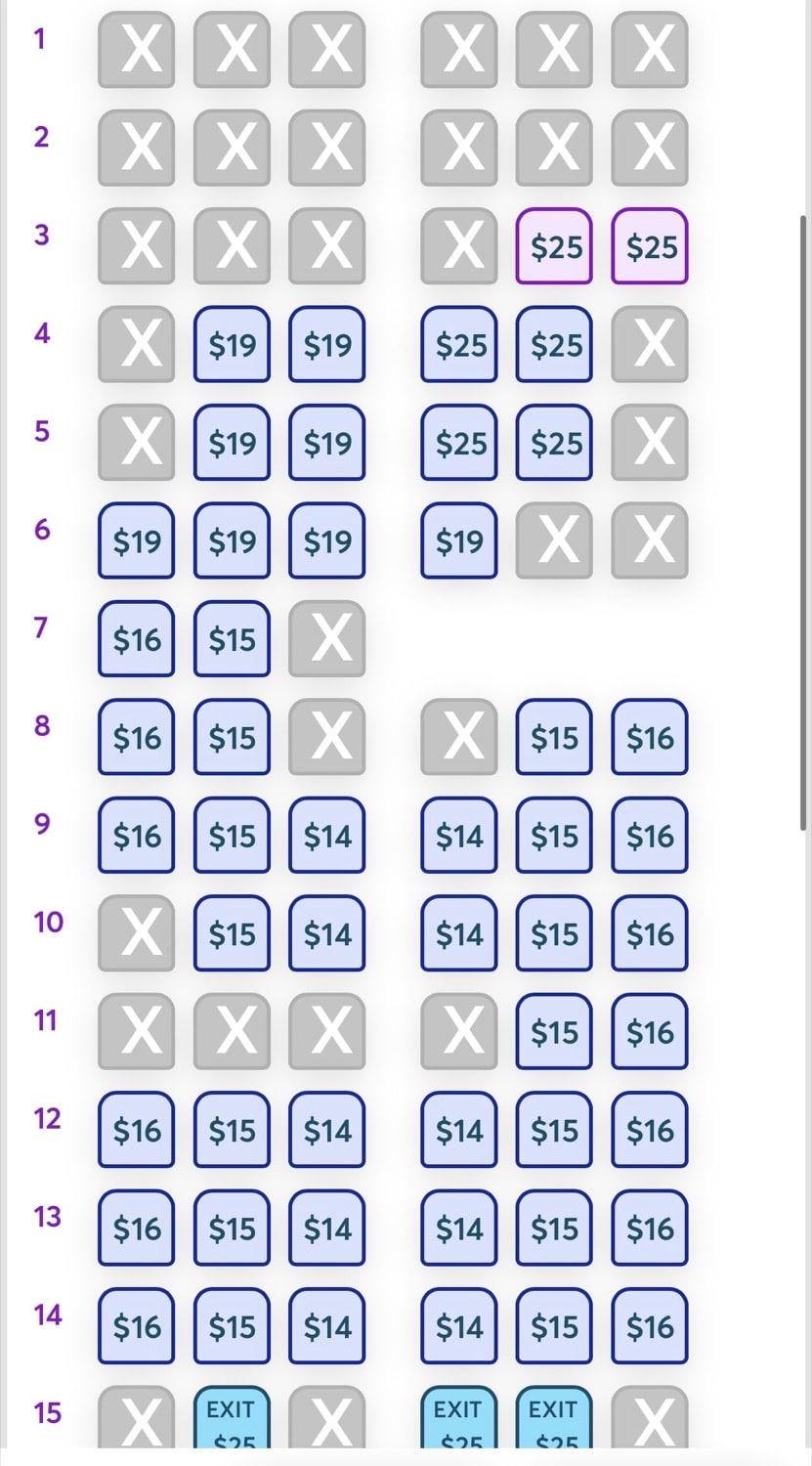Choose the leftmost $14 seat in row 9
Image resolution: width=812 pixels, height=1466 pixels.
coord(327,836)
